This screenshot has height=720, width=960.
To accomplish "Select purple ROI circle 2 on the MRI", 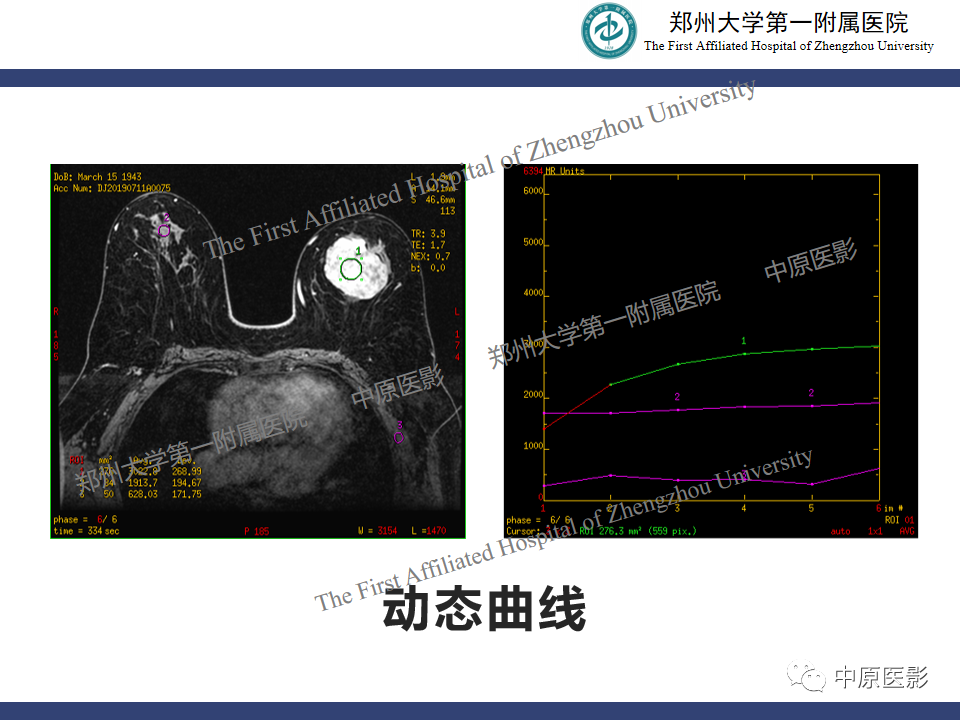I will click(164, 230).
